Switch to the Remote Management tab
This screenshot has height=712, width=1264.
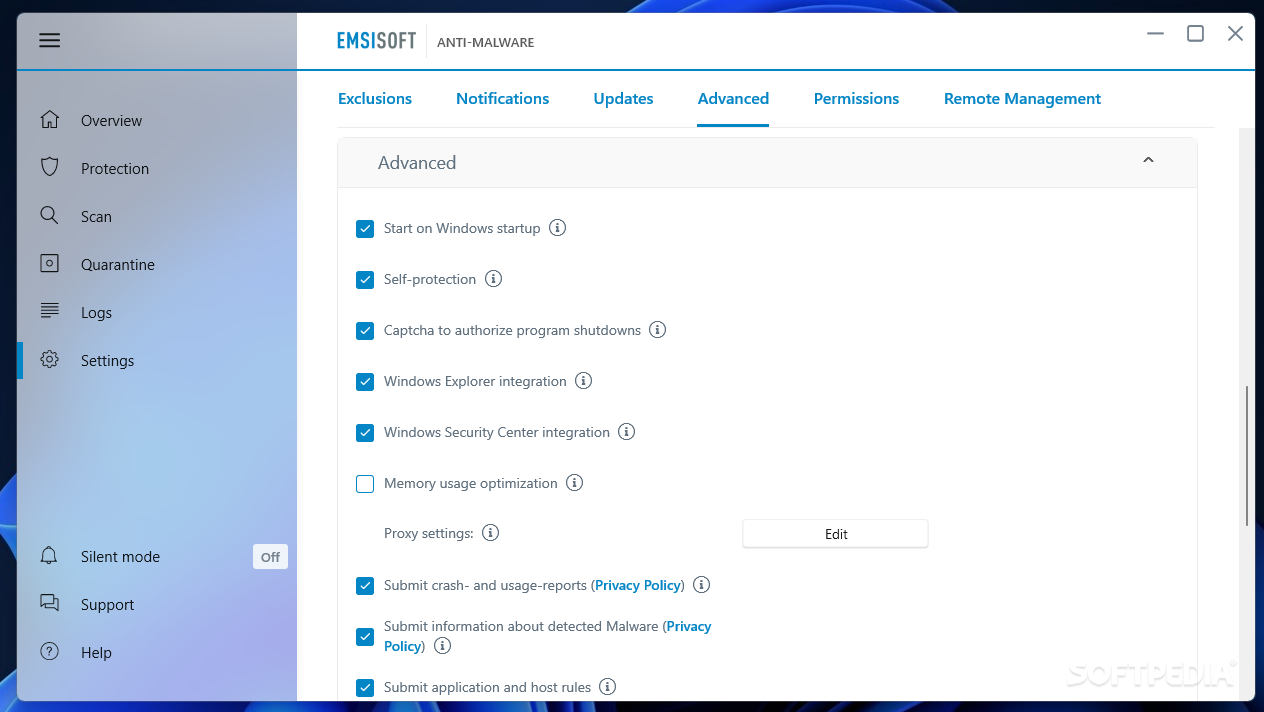pos(1022,98)
